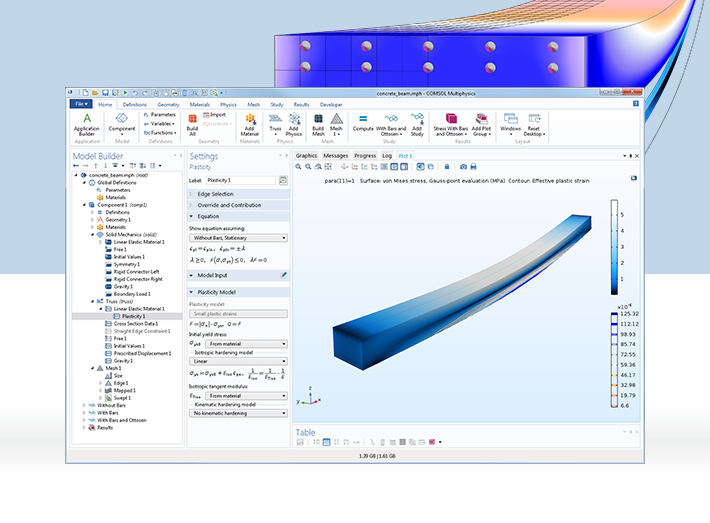Expand the Edge Selection section
Viewport: 710px width, 523px height.
(238, 194)
